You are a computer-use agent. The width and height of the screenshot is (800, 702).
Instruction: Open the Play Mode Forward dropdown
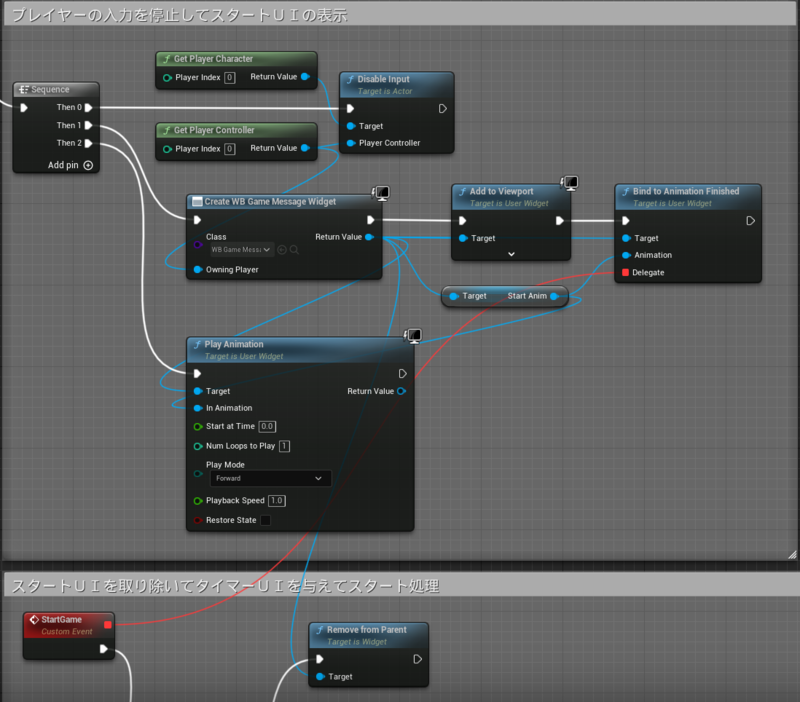pyautogui.click(x=270, y=479)
